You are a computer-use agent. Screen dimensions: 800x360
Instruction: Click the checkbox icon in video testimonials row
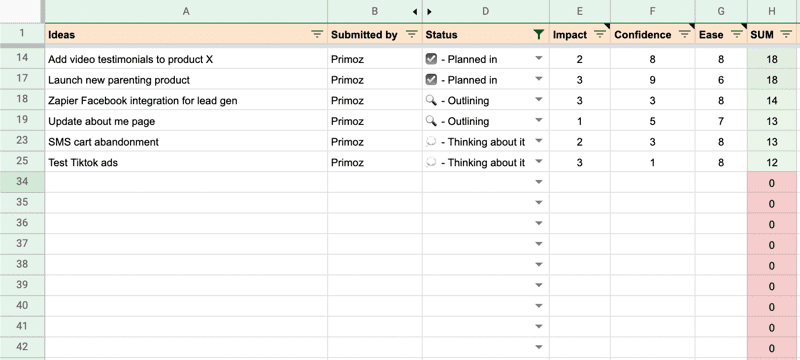pos(431,59)
